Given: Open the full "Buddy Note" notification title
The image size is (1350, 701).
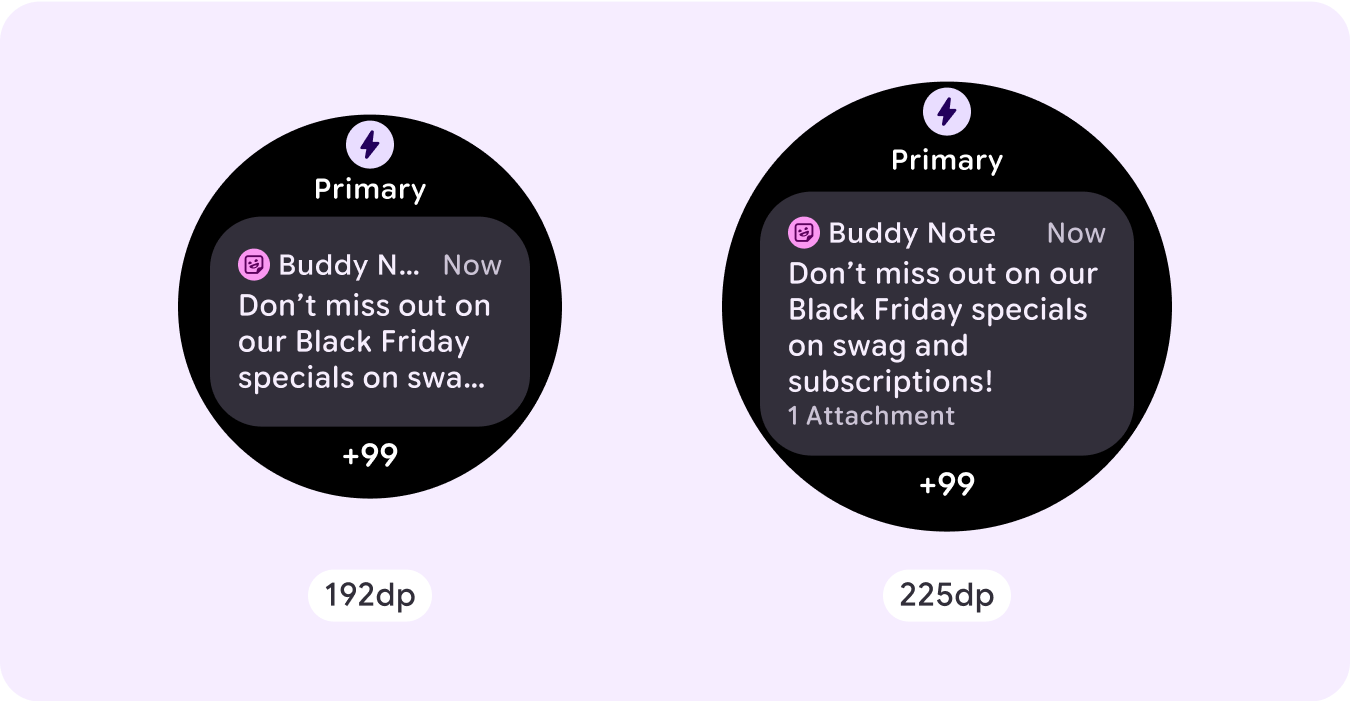Looking at the screenshot, I should [x=912, y=234].
